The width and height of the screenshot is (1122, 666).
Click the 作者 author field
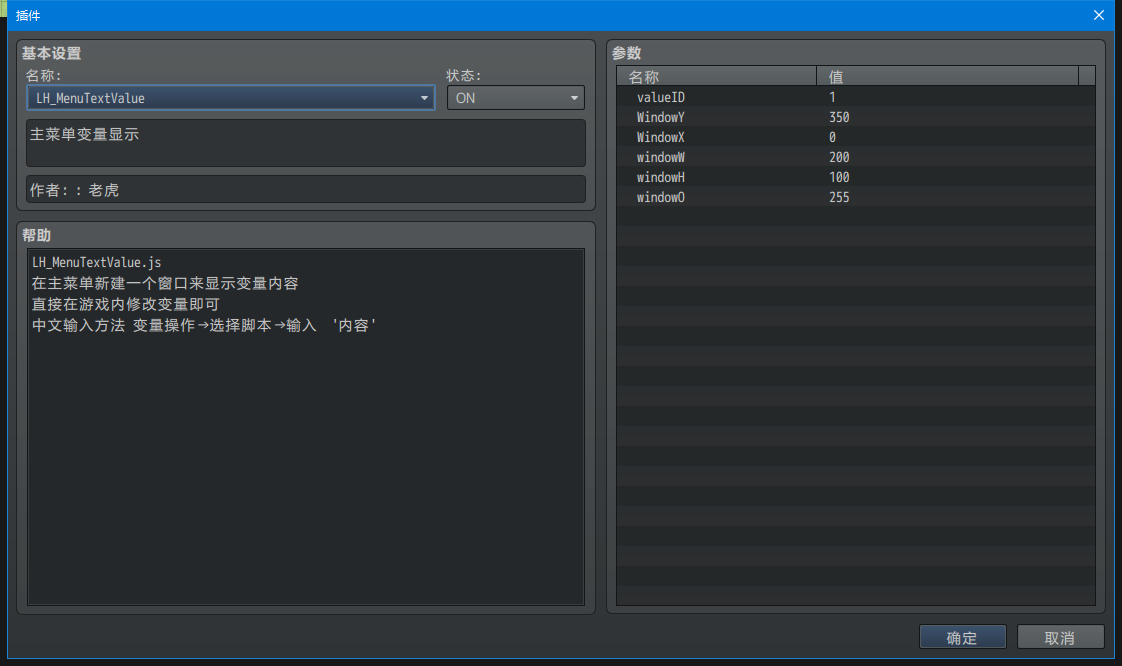[x=306, y=190]
